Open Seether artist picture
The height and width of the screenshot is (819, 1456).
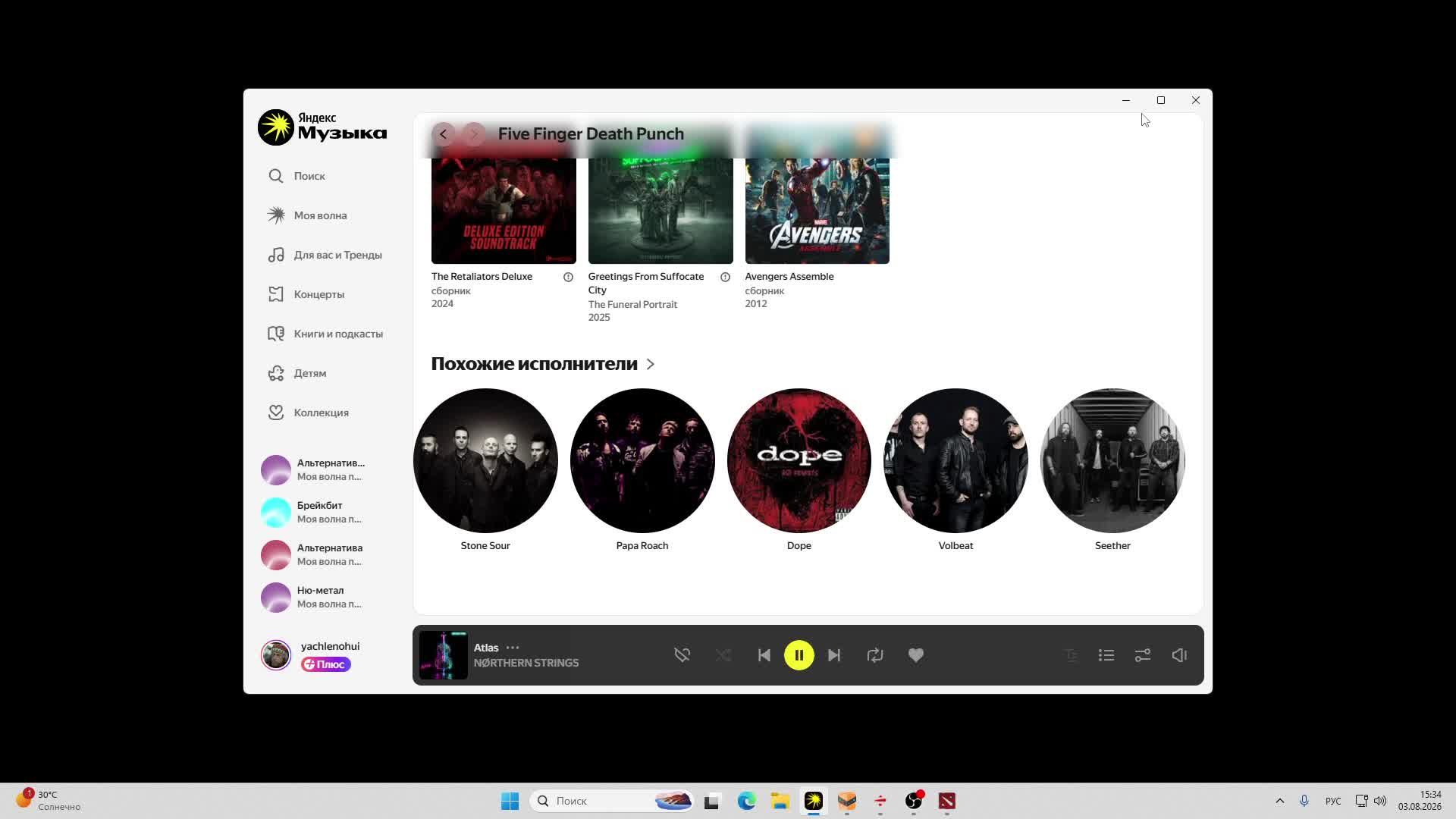(1112, 460)
